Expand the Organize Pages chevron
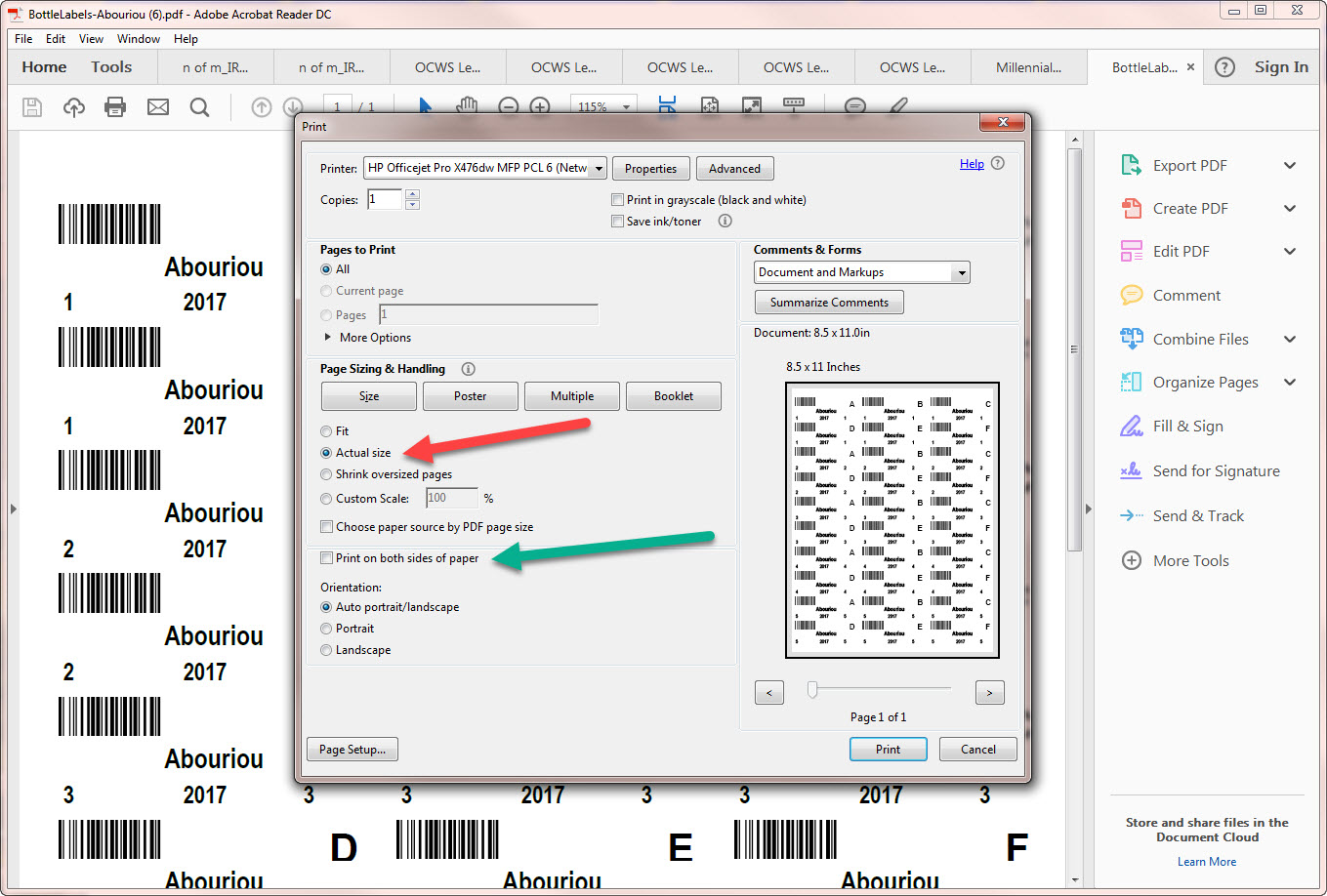Viewport: 1327px width, 896px height. pyautogui.click(x=1290, y=382)
